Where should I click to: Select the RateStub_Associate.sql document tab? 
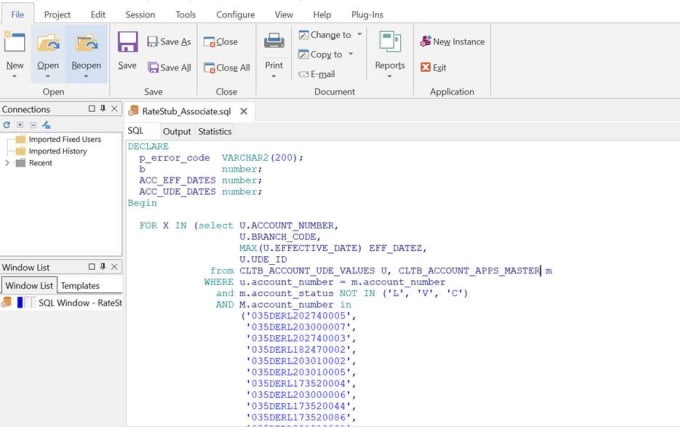pos(186,111)
